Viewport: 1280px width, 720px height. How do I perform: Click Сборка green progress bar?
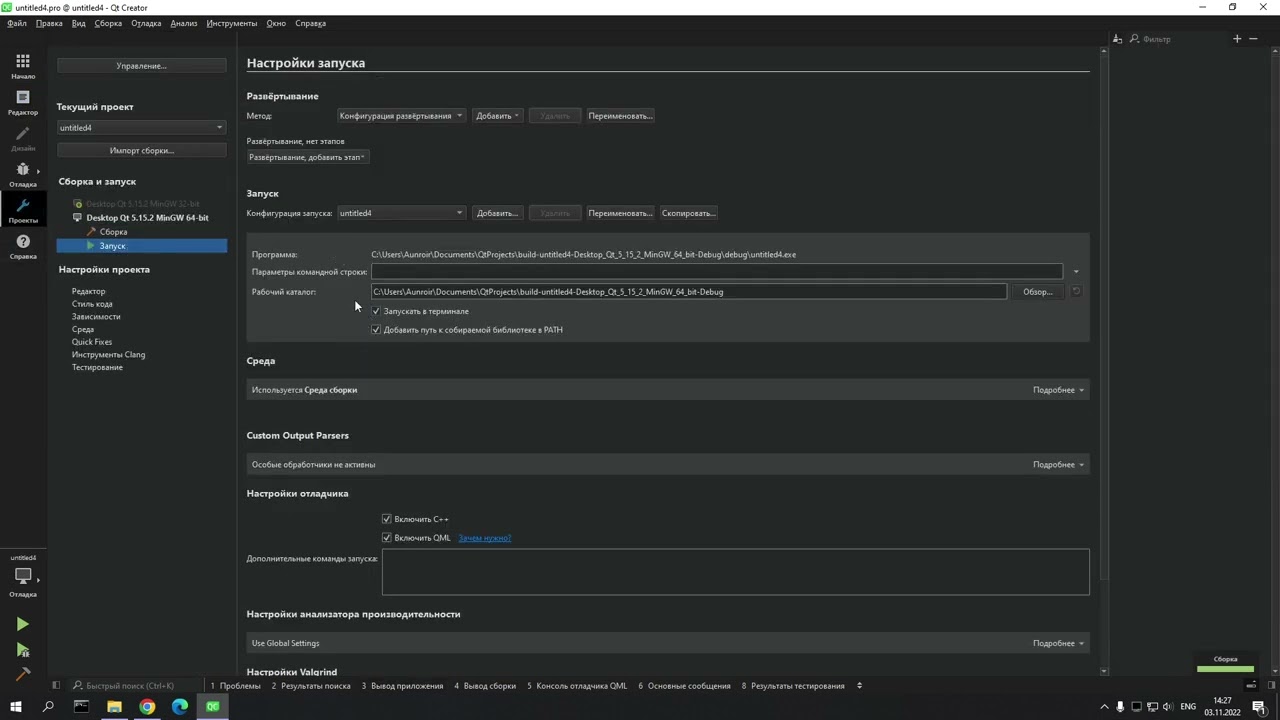coord(1225,668)
